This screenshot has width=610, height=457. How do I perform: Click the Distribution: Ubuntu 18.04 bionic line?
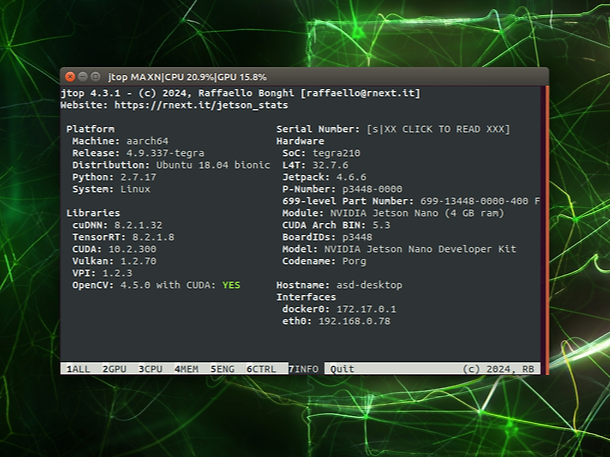tap(171, 165)
